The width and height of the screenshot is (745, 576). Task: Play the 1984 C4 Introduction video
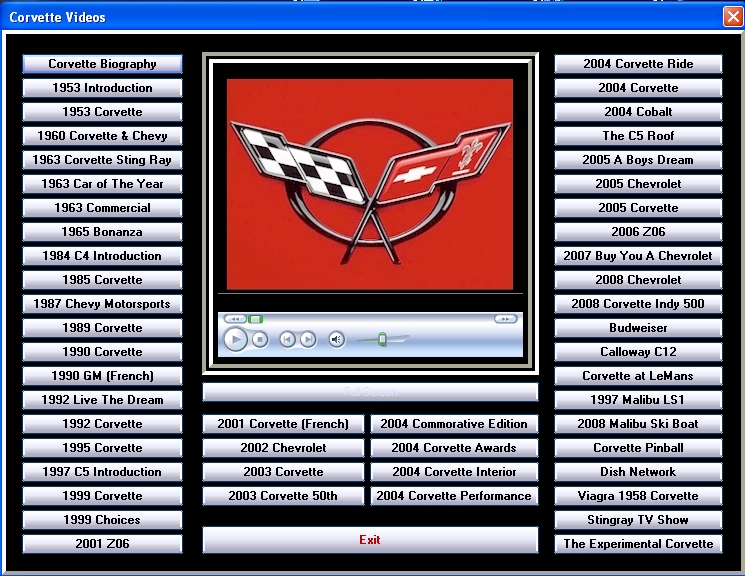point(102,256)
